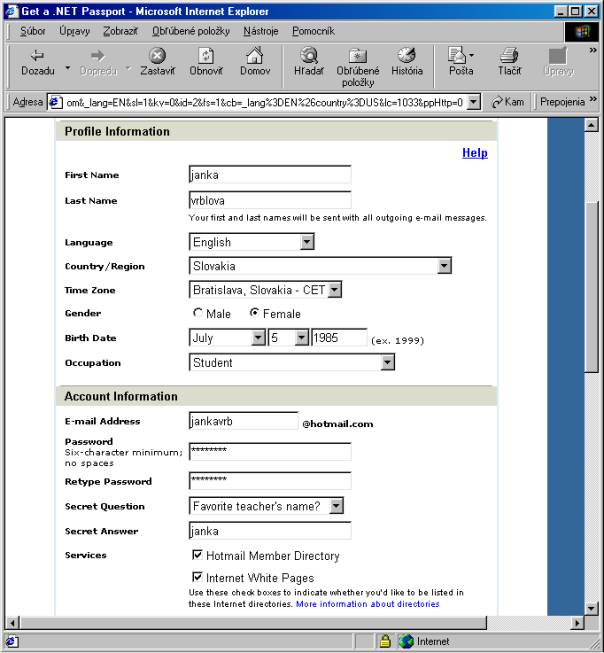Uncheck Hotmail Member Directory checkbox
This screenshot has width=604, height=653.
click(x=197, y=555)
